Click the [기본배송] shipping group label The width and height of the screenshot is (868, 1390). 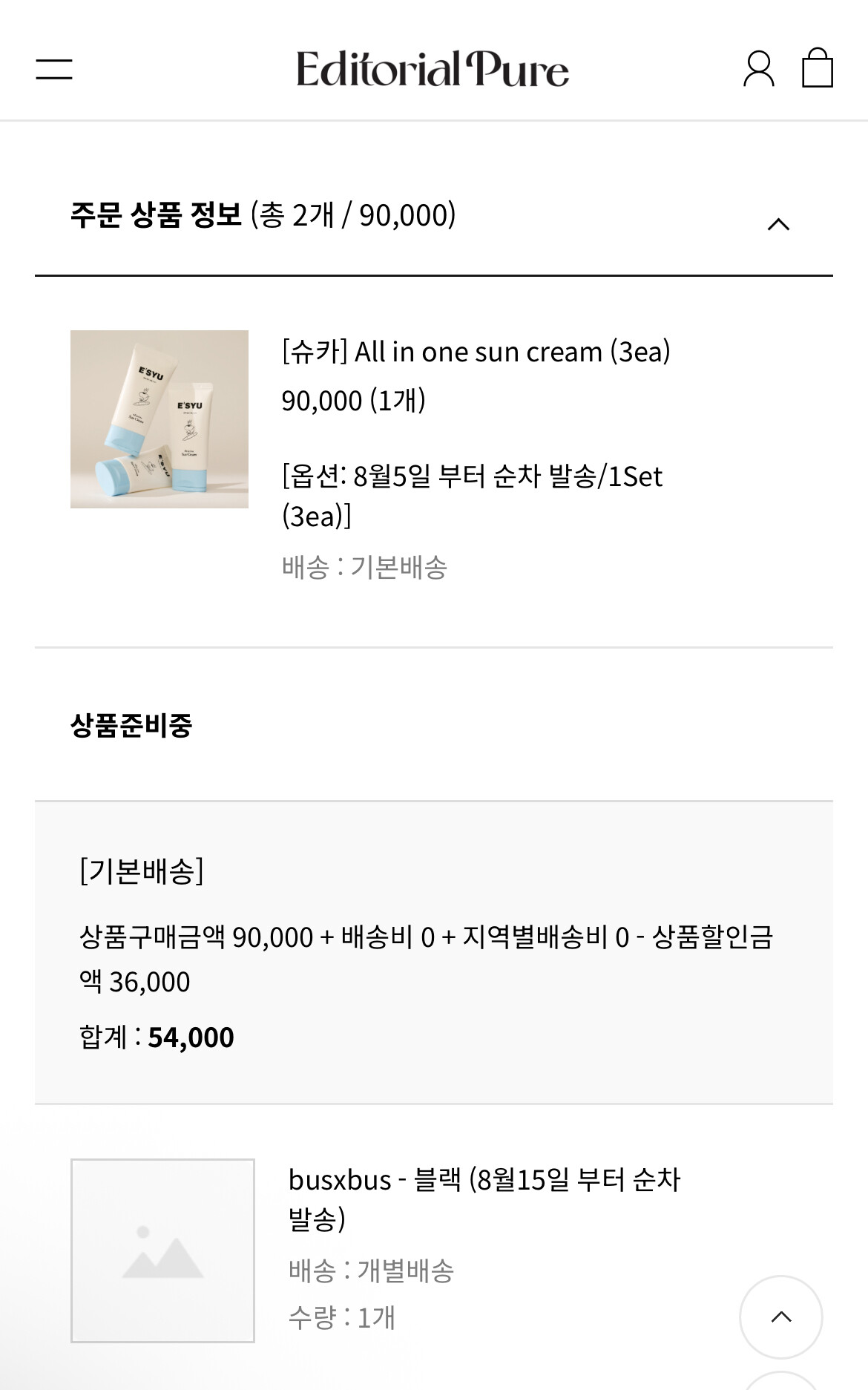point(142,871)
